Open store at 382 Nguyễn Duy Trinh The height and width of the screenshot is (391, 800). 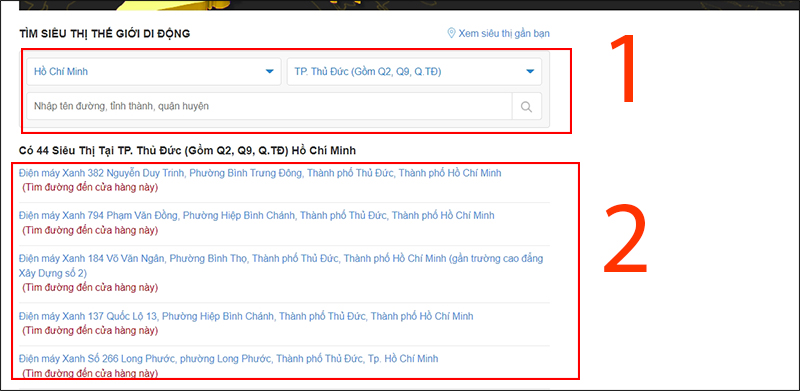pyautogui.click(x=260, y=173)
